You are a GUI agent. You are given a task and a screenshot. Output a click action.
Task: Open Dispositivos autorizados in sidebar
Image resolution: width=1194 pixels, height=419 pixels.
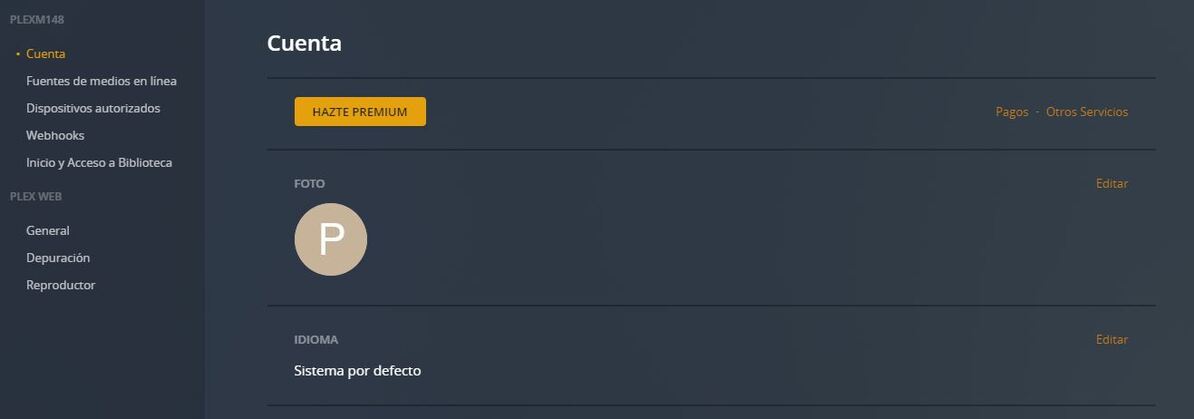(x=93, y=108)
